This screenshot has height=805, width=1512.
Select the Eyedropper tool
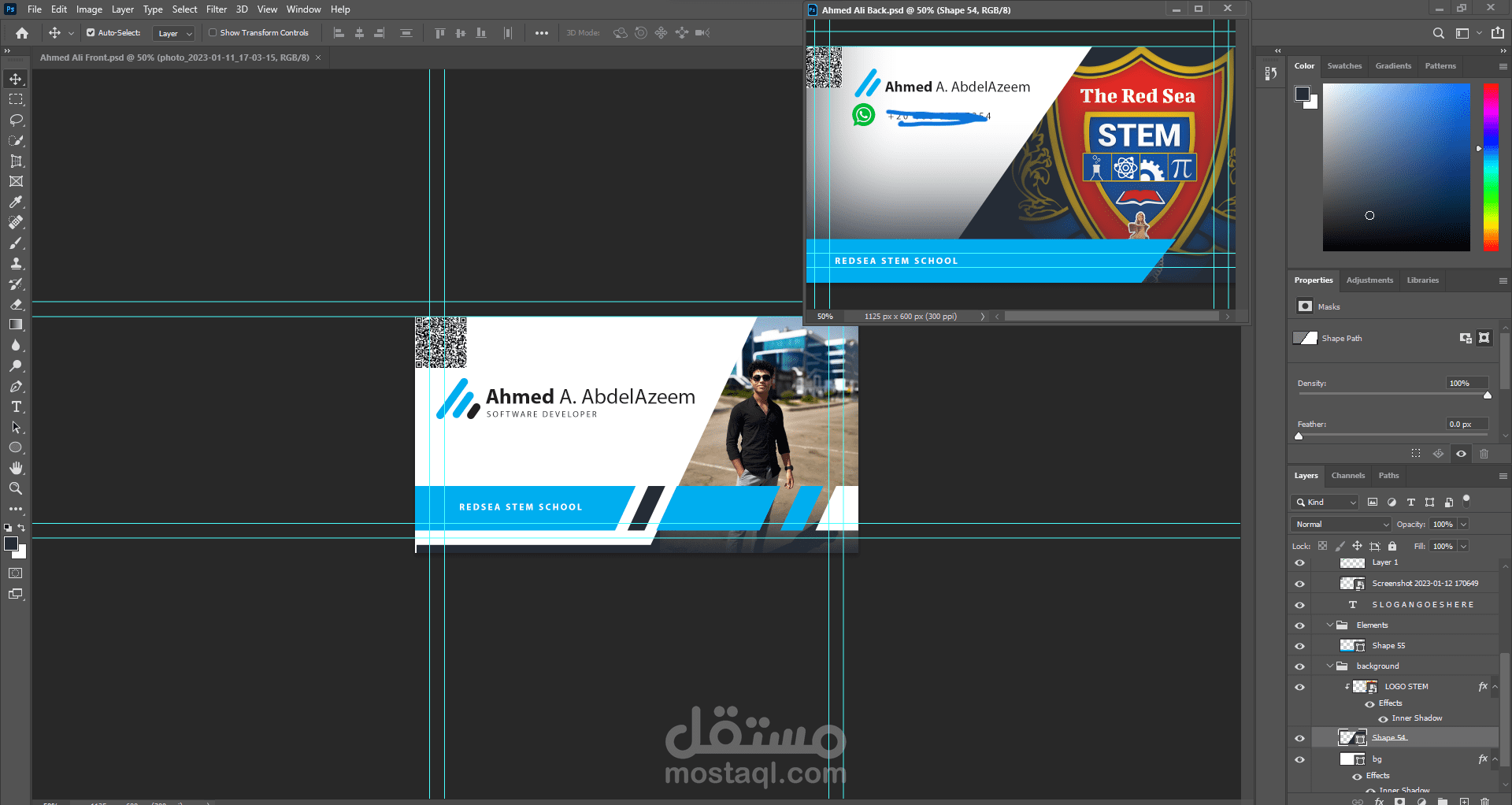point(16,202)
